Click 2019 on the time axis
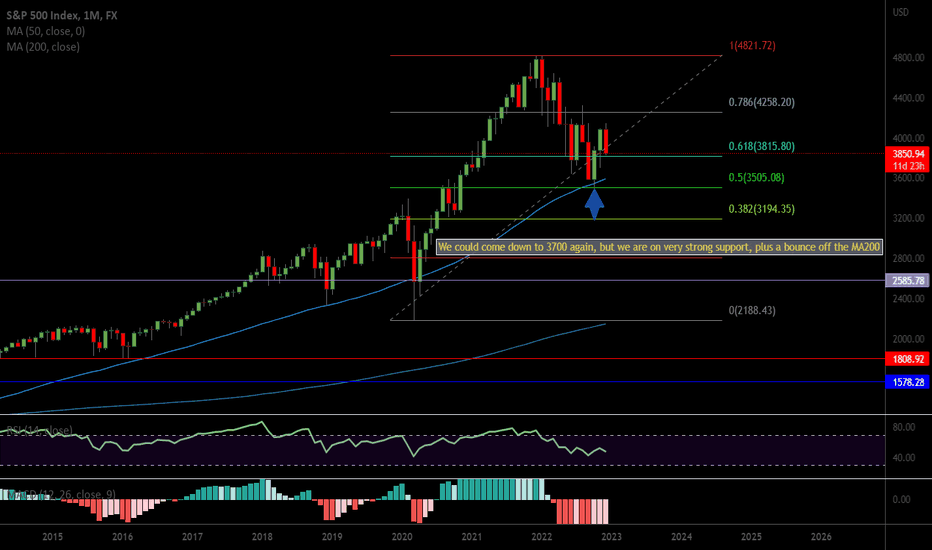Viewport: 932px width, 550px height. (x=332, y=537)
